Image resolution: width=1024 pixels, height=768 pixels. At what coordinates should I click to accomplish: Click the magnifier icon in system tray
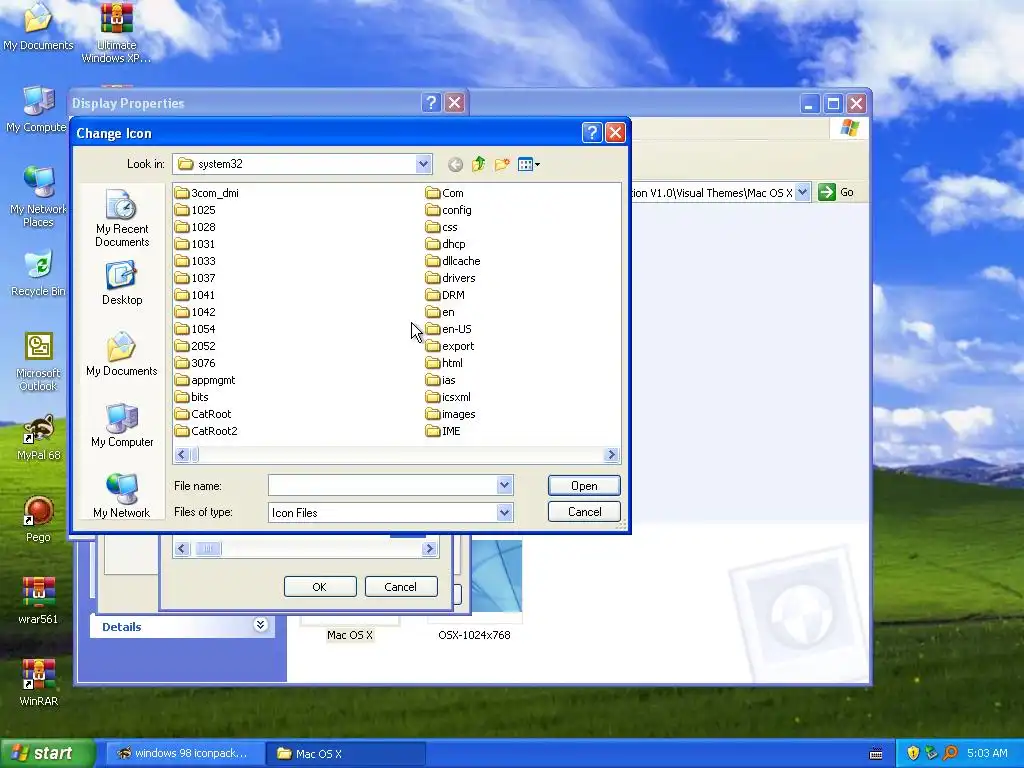pos(950,753)
